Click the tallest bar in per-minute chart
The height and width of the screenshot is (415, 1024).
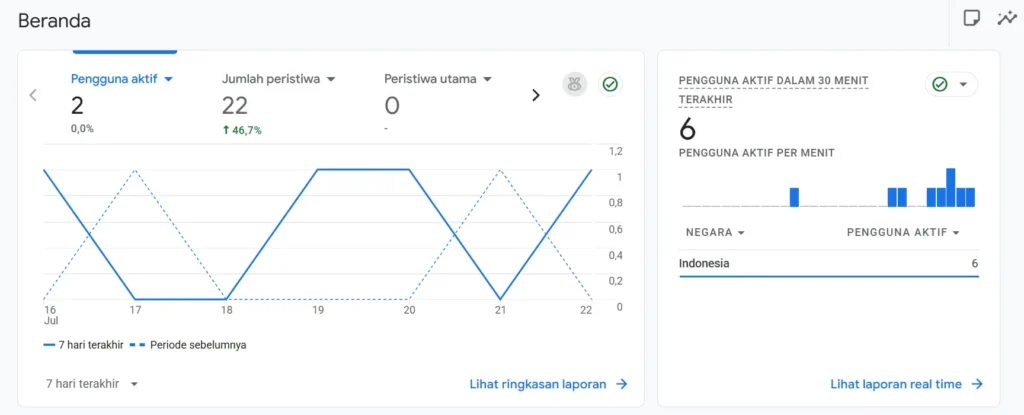click(951, 188)
